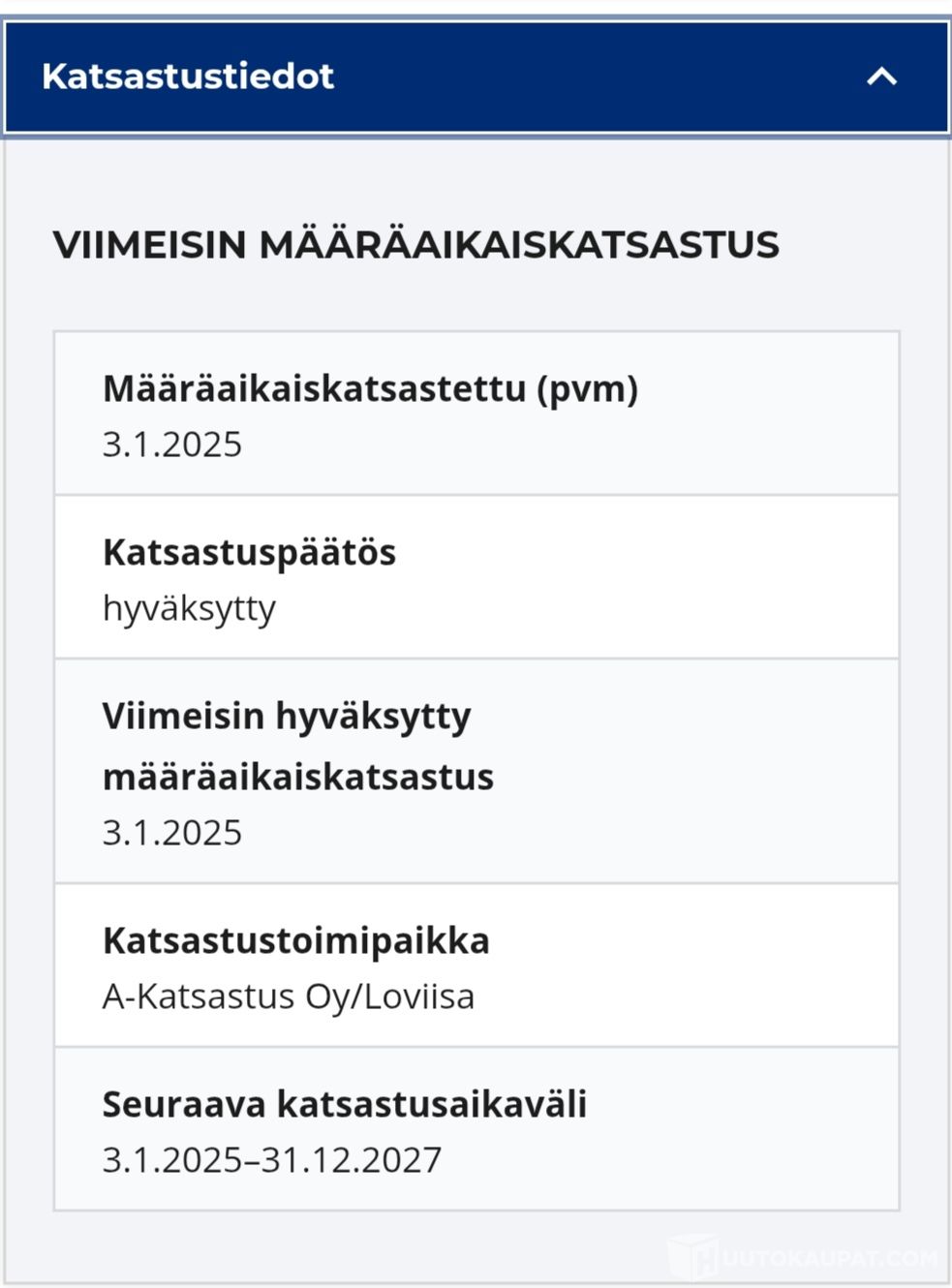Select the 3.1.2025 date under Määräaikaiskatsastettu
This screenshot has width=952, height=1288.
pos(172,445)
